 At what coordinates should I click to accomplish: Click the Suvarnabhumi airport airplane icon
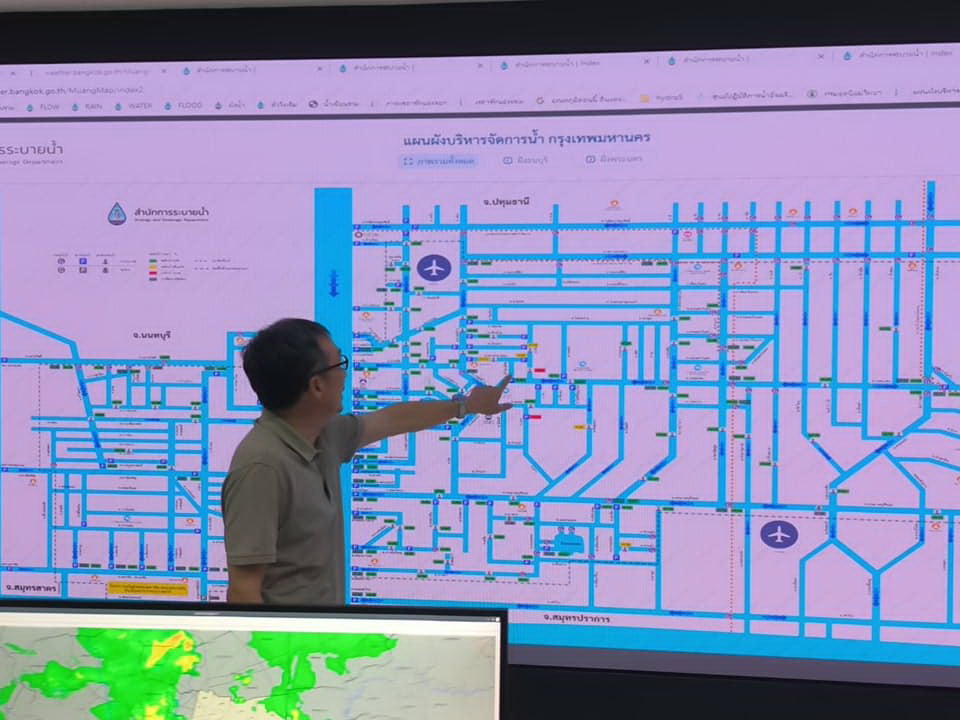(779, 533)
